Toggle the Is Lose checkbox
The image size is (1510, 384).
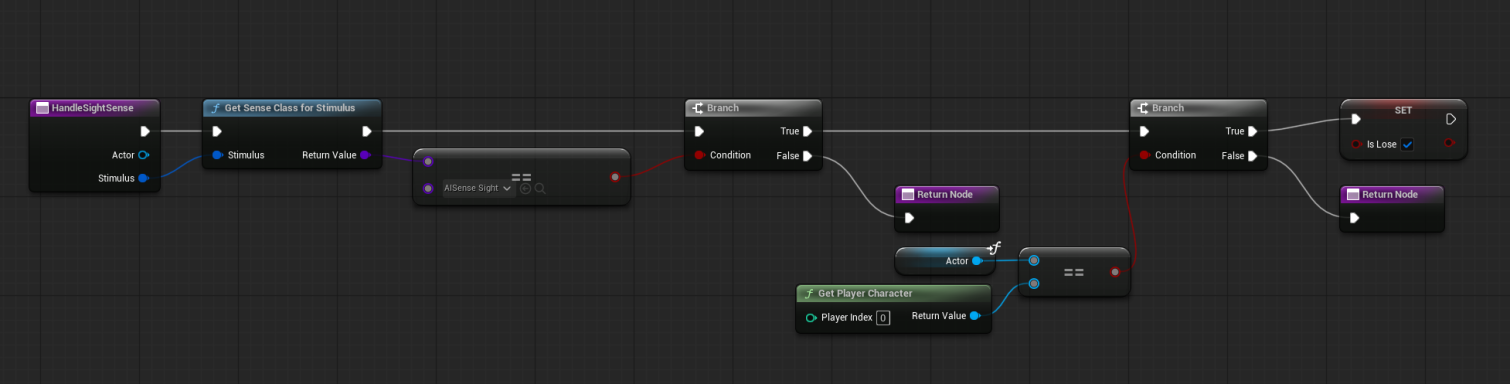pyautogui.click(x=1407, y=144)
